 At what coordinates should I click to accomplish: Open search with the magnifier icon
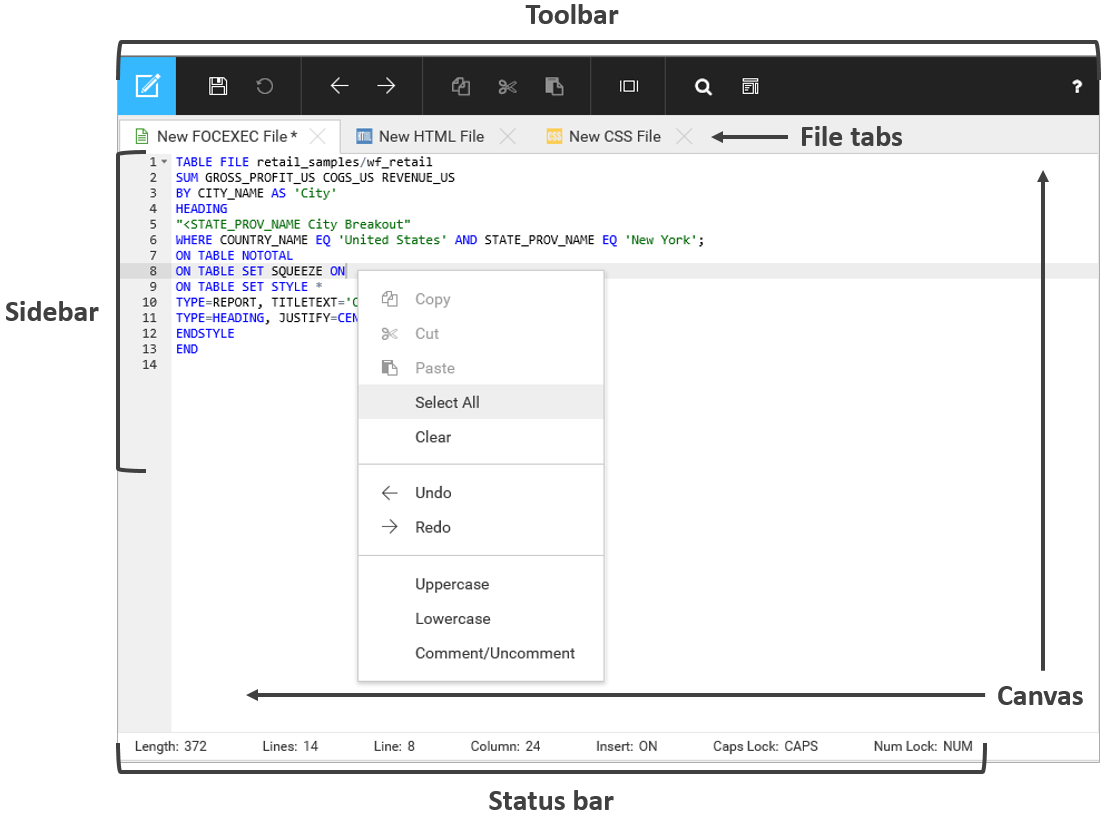pyautogui.click(x=703, y=87)
